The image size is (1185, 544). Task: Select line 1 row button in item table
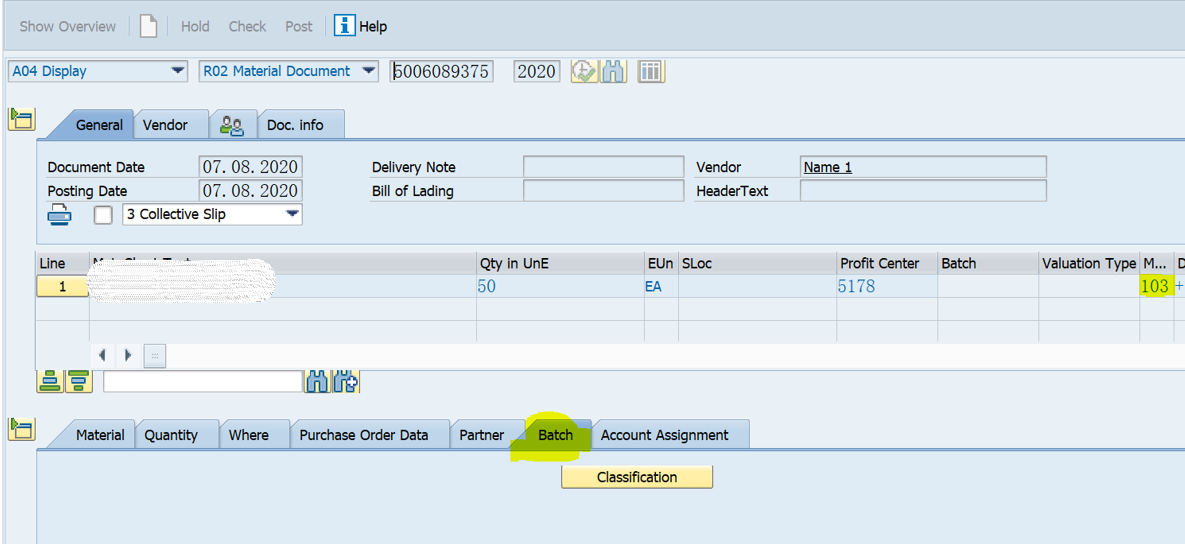click(63, 286)
